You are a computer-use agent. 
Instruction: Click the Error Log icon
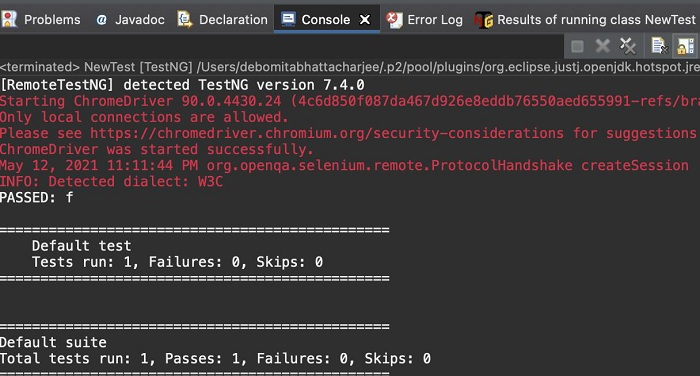[x=394, y=20]
